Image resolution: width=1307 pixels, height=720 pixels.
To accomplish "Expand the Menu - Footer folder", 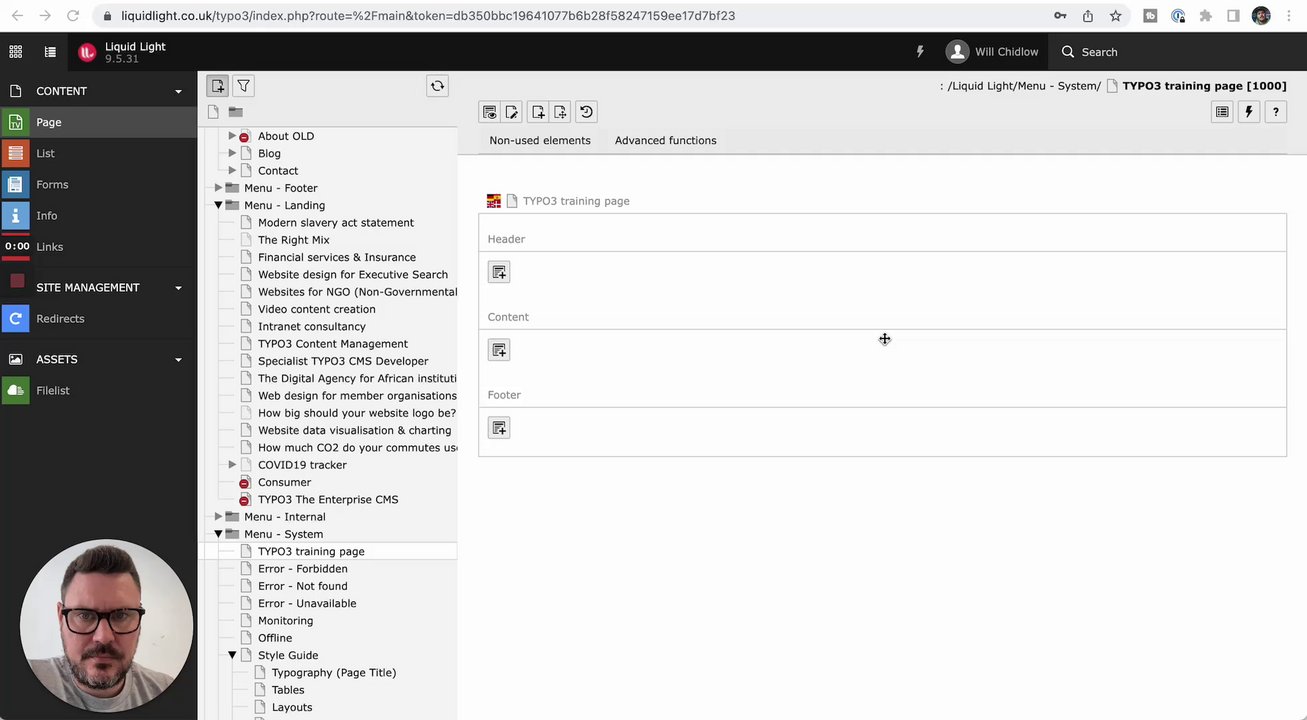I will (x=218, y=188).
